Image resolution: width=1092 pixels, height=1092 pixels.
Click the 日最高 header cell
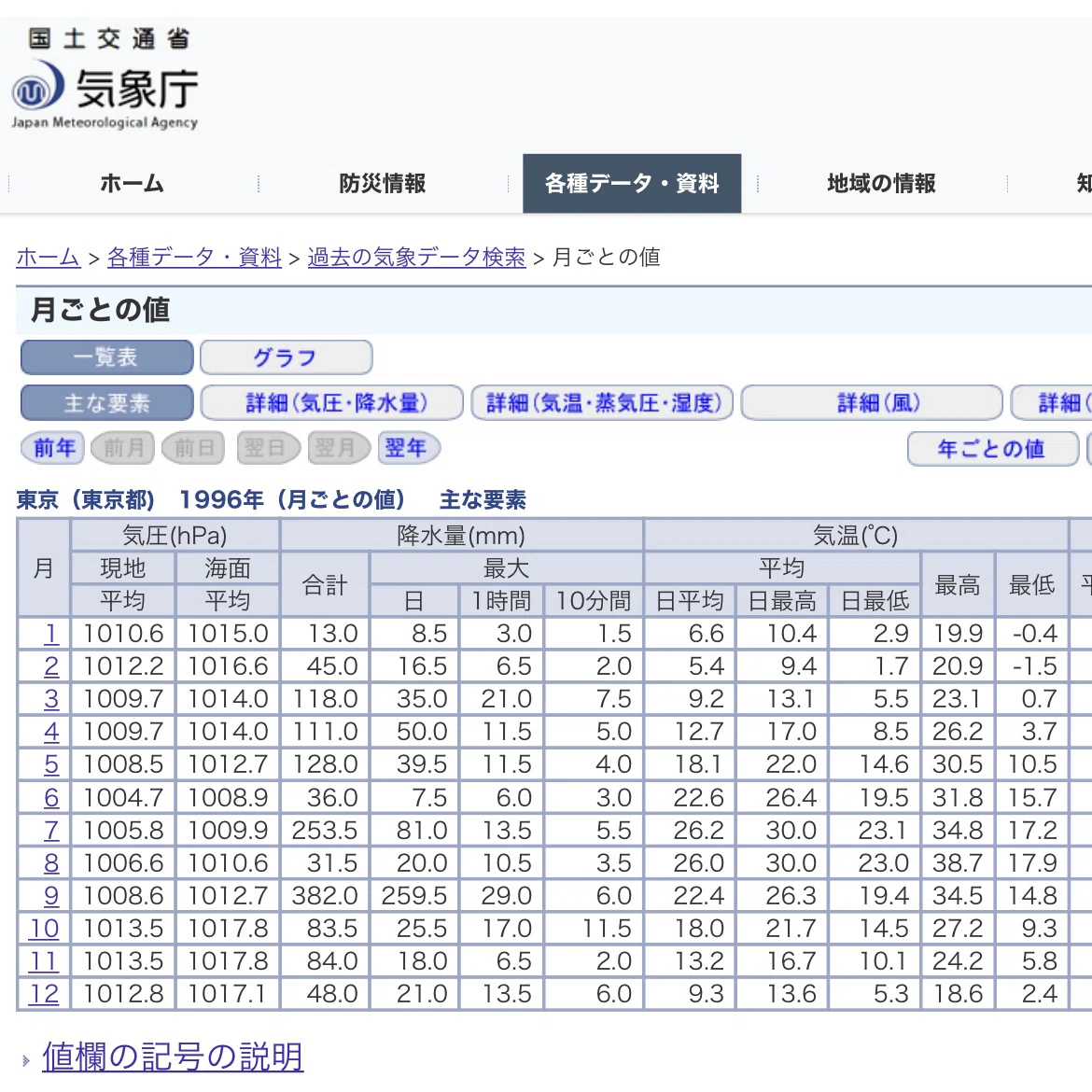coord(782,600)
